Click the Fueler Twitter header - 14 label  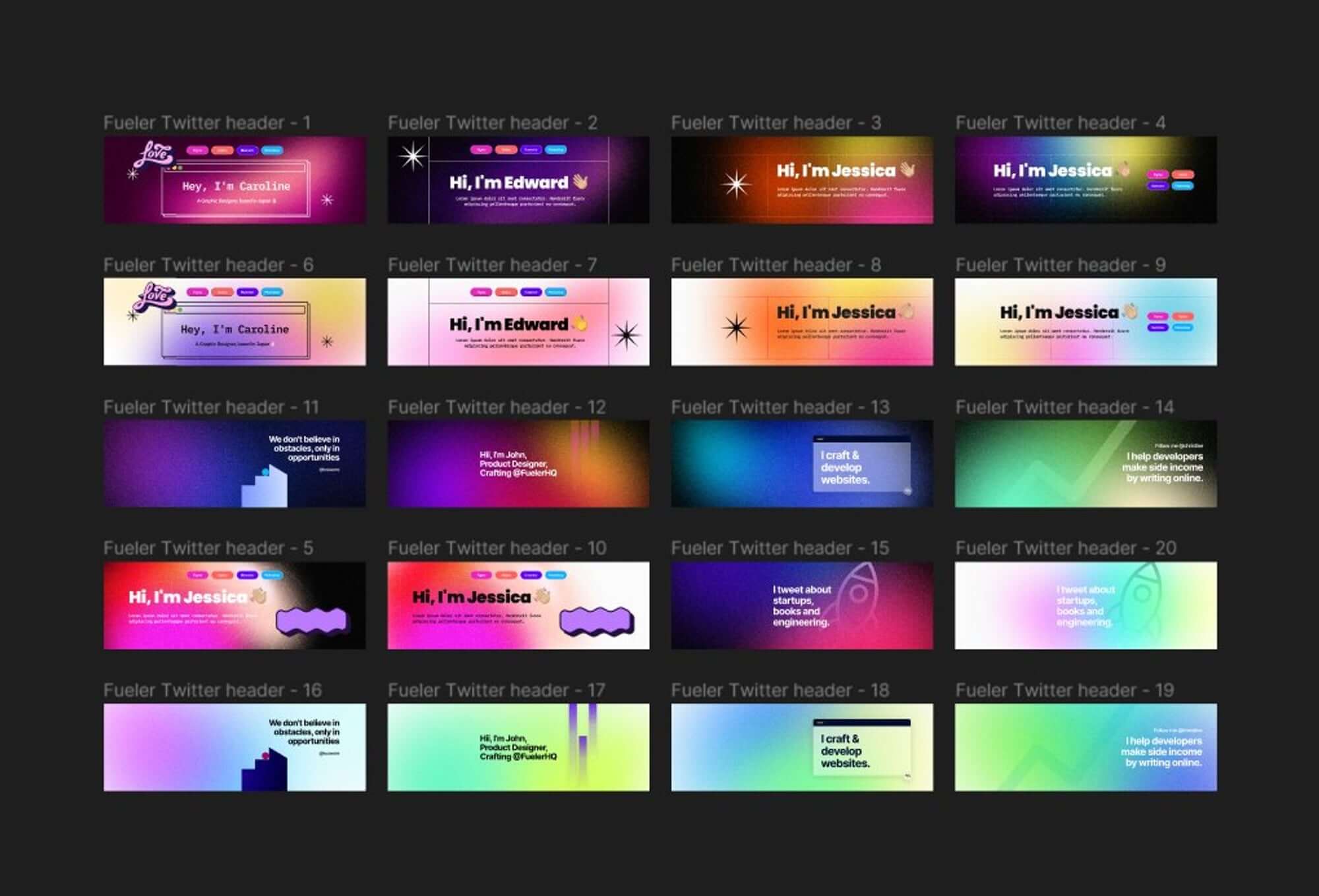pos(1064,407)
